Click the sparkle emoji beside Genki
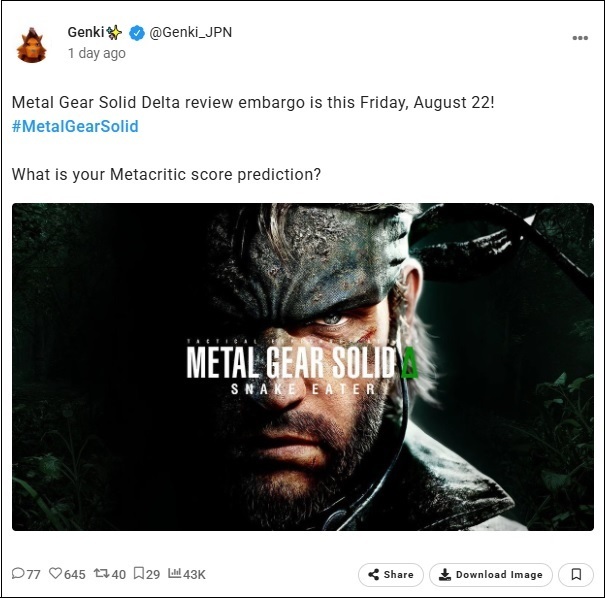Image resolution: width=605 pixels, height=598 pixels. pyautogui.click(x=114, y=32)
